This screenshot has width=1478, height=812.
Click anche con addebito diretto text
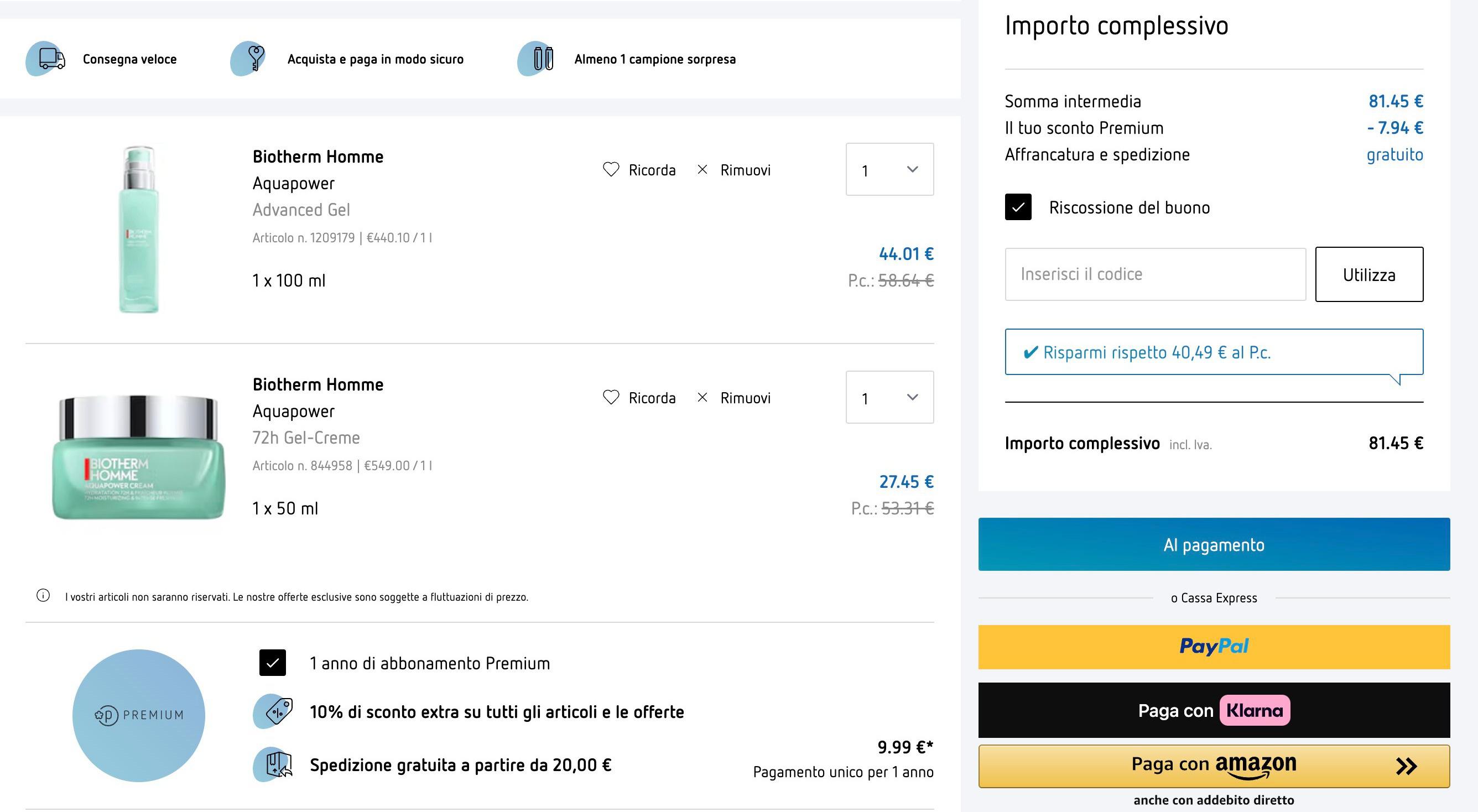[1214, 799]
